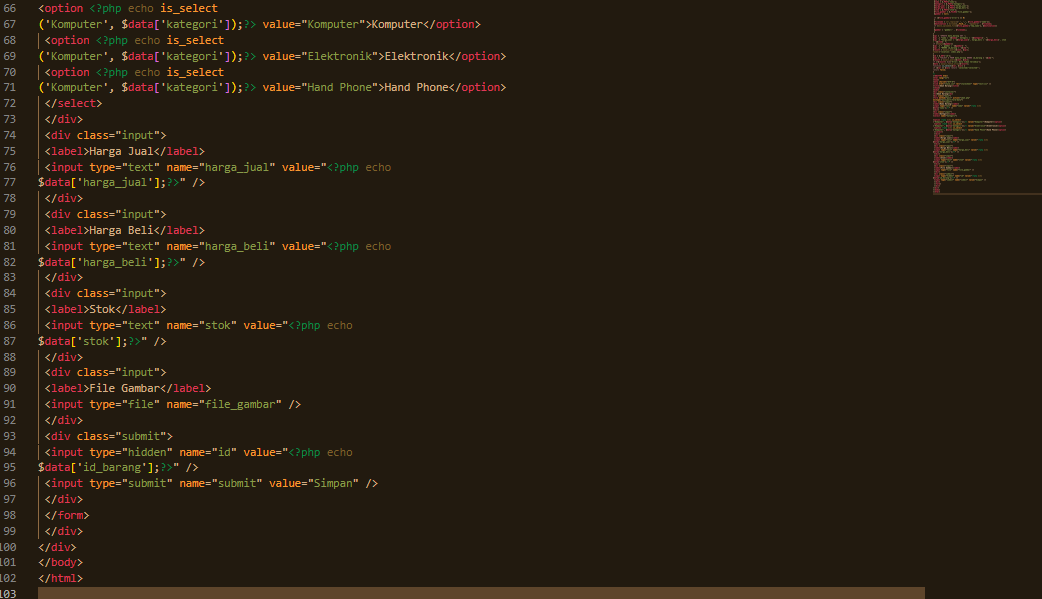1042x599 pixels.
Task: Click type="hidden" attribute on line 94
Action: (x=131, y=453)
